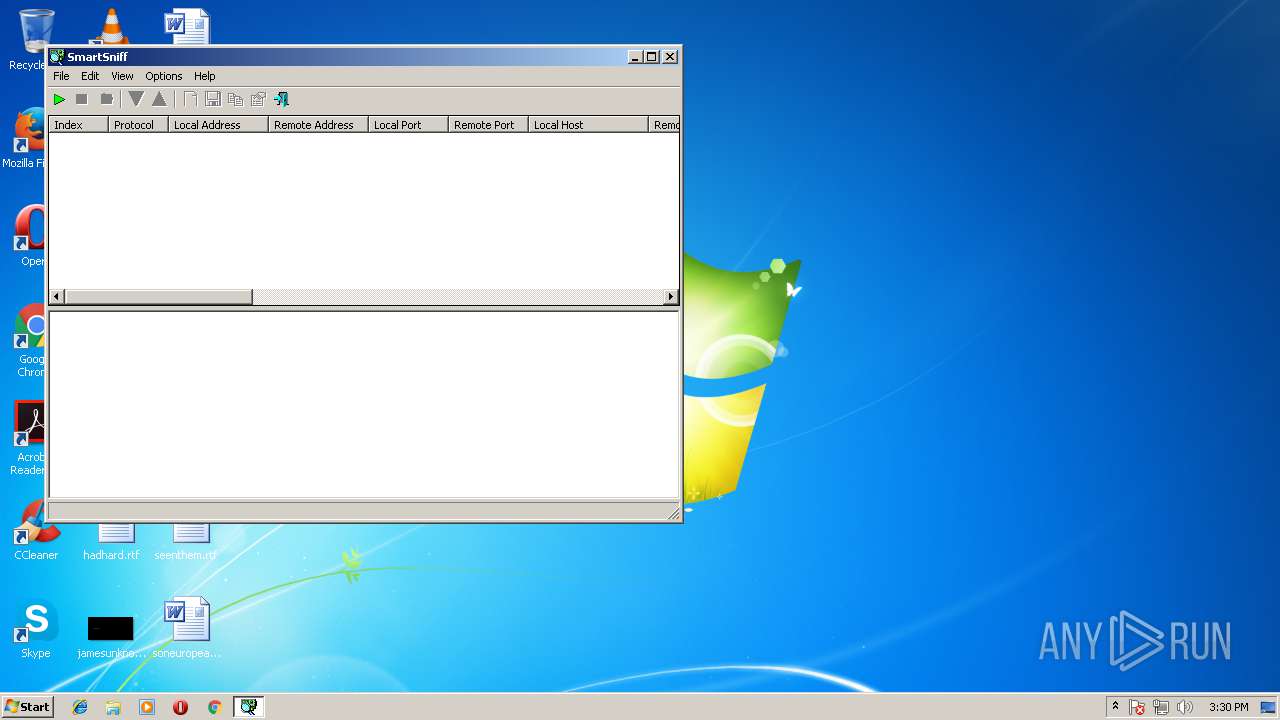Image resolution: width=1280 pixels, height=720 pixels.
Task: Click the down-arrow triangle toolbar icon
Action: (136, 99)
